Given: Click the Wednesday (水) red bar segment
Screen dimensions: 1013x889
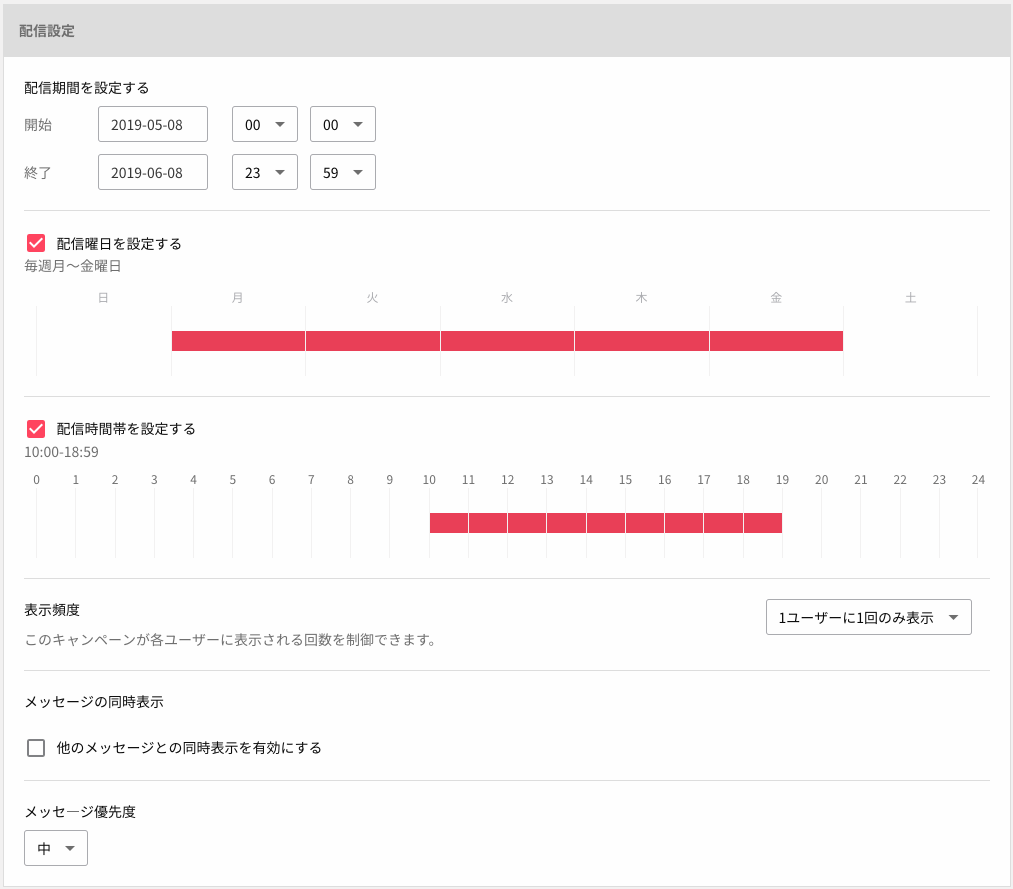Looking at the screenshot, I should point(507,340).
